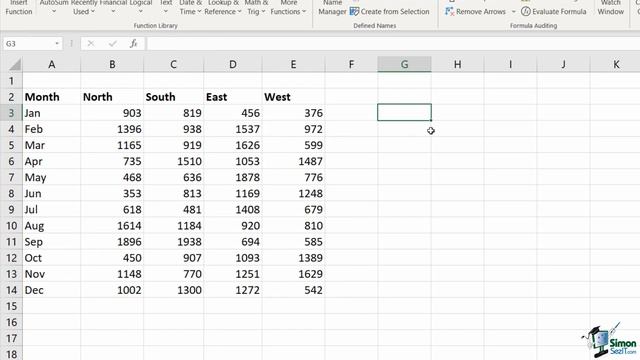Open the Math & Trig dropdown
Viewport: 640px width, 360px height.
coord(263,11)
